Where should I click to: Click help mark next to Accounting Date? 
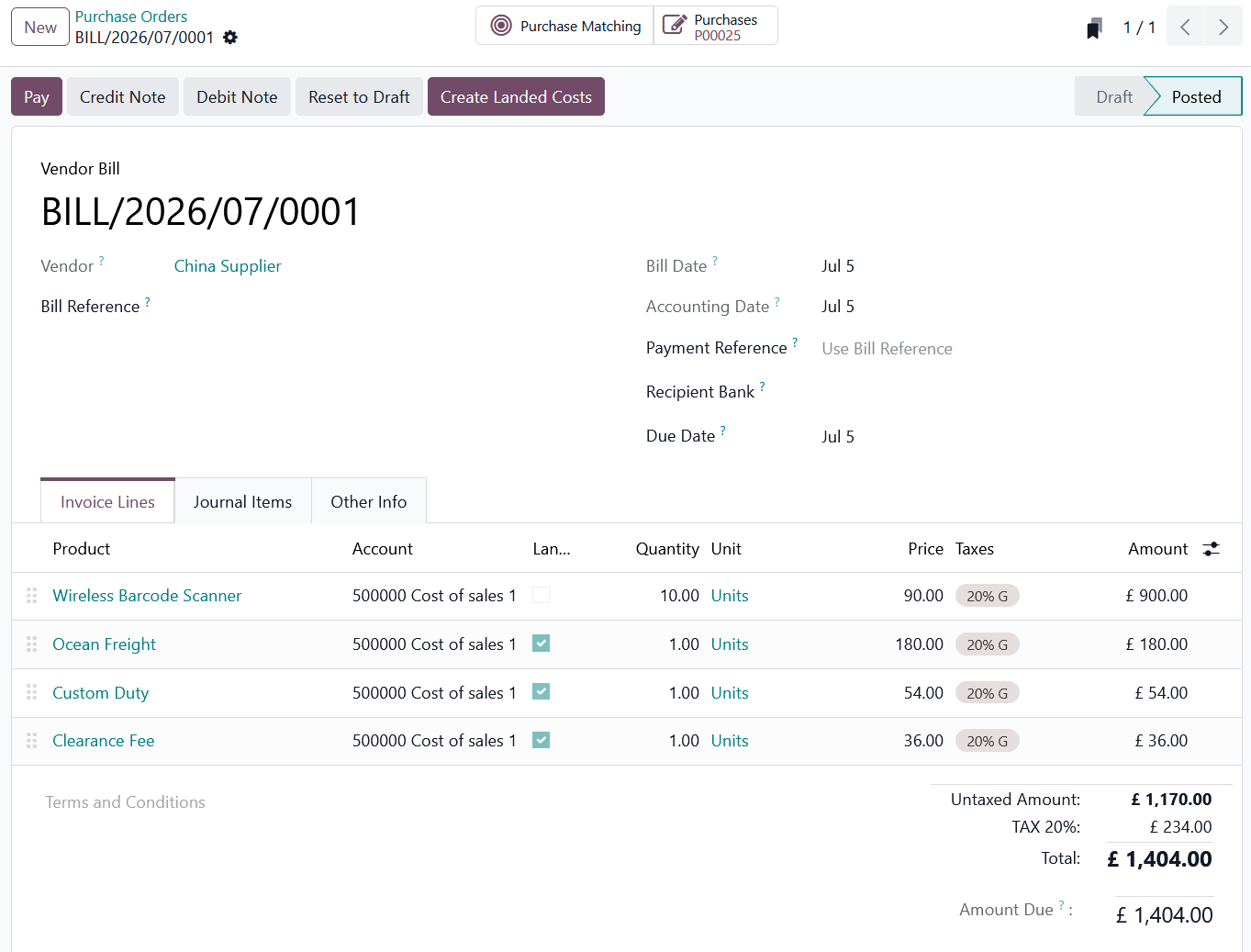pyautogui.click(x=777, y=301)
